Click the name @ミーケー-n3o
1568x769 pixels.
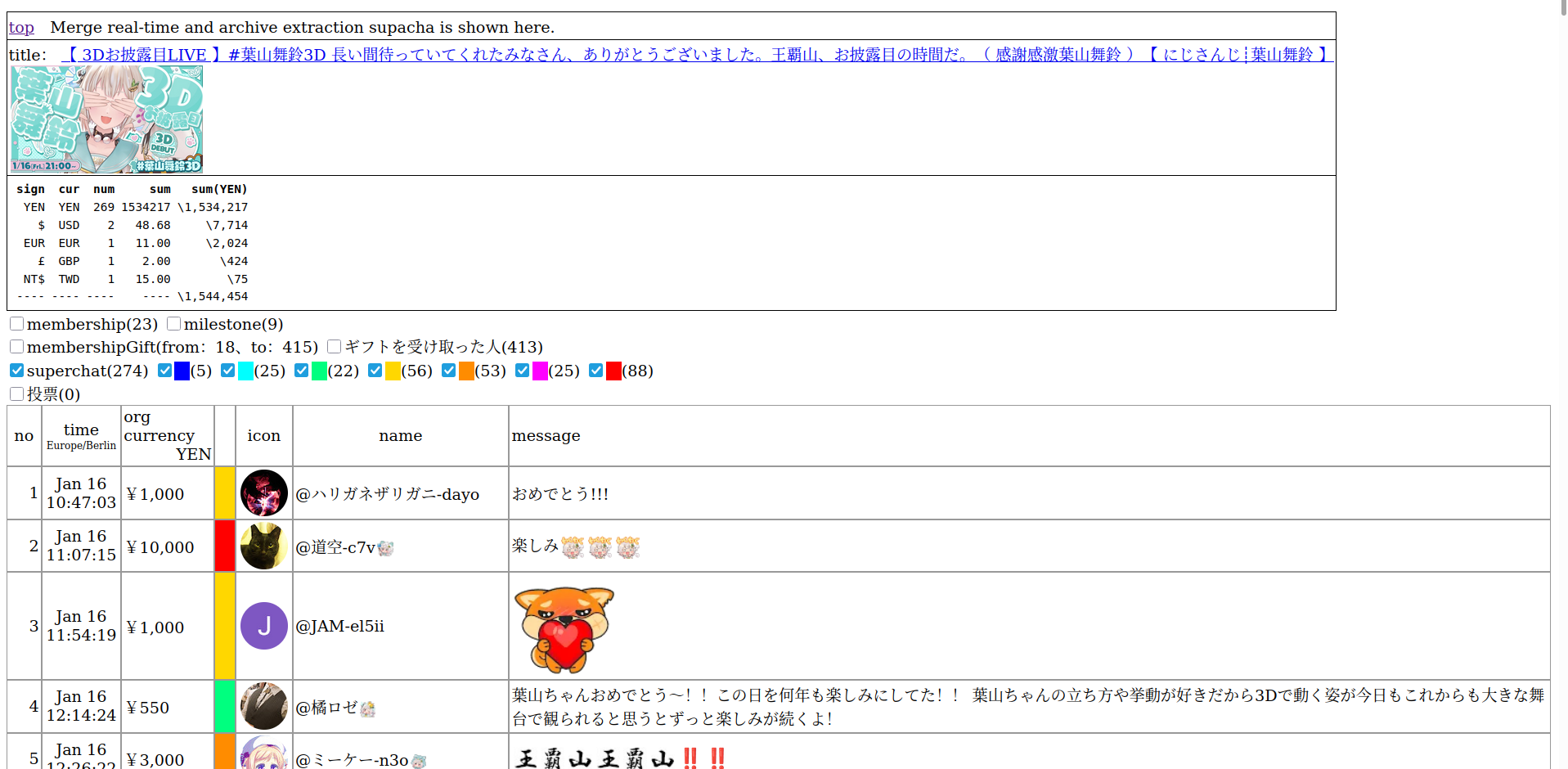[x=353, y=760]
